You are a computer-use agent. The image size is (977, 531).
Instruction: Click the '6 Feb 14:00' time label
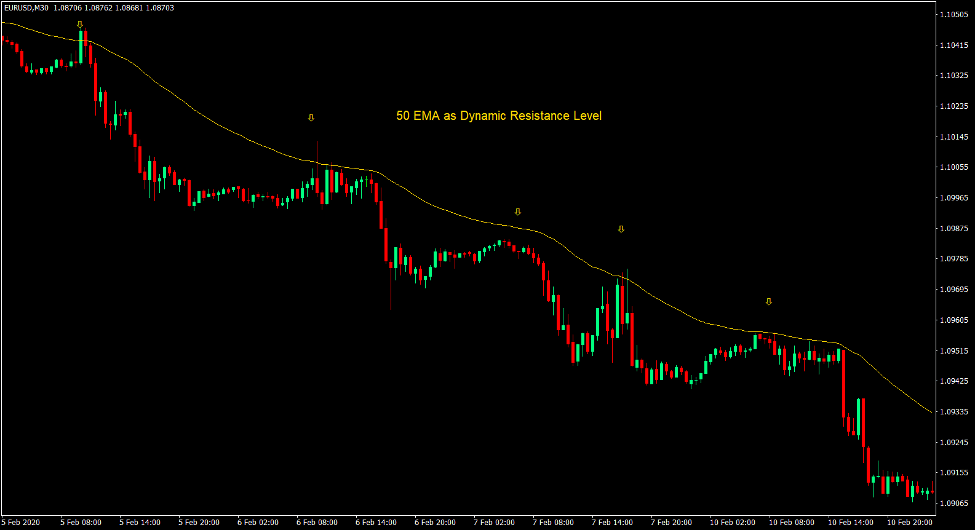point(376,522)
